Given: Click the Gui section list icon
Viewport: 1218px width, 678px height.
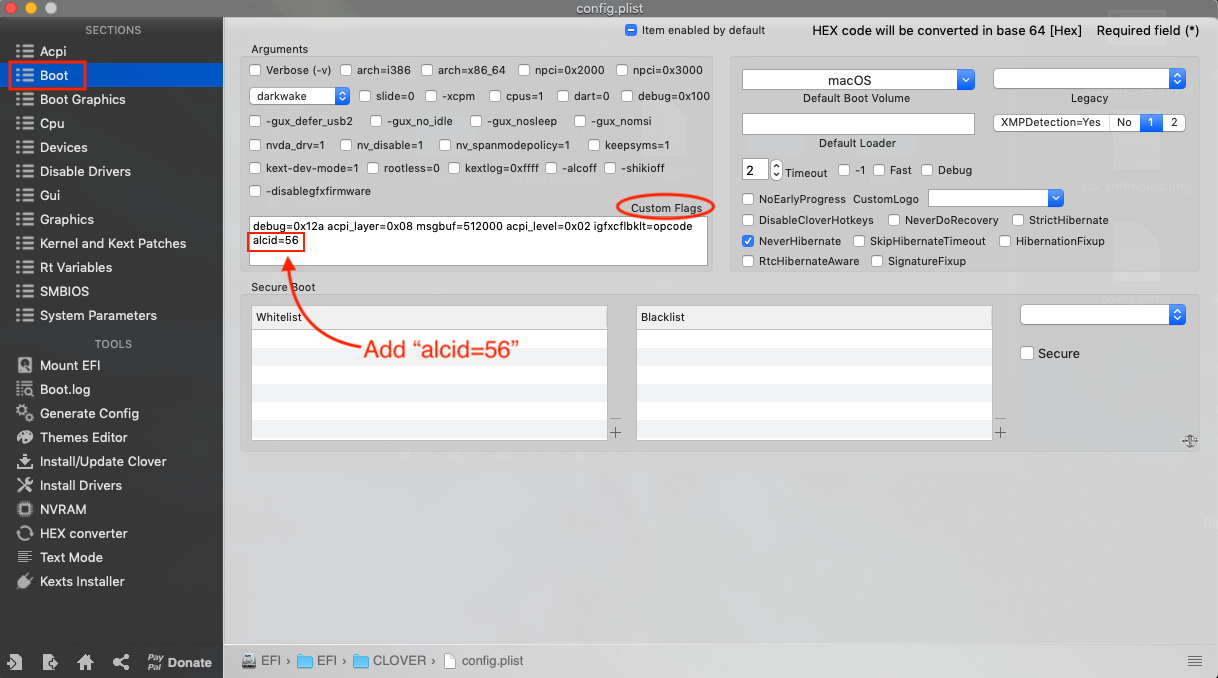Looking at the screenshot, I should (24, 195).
